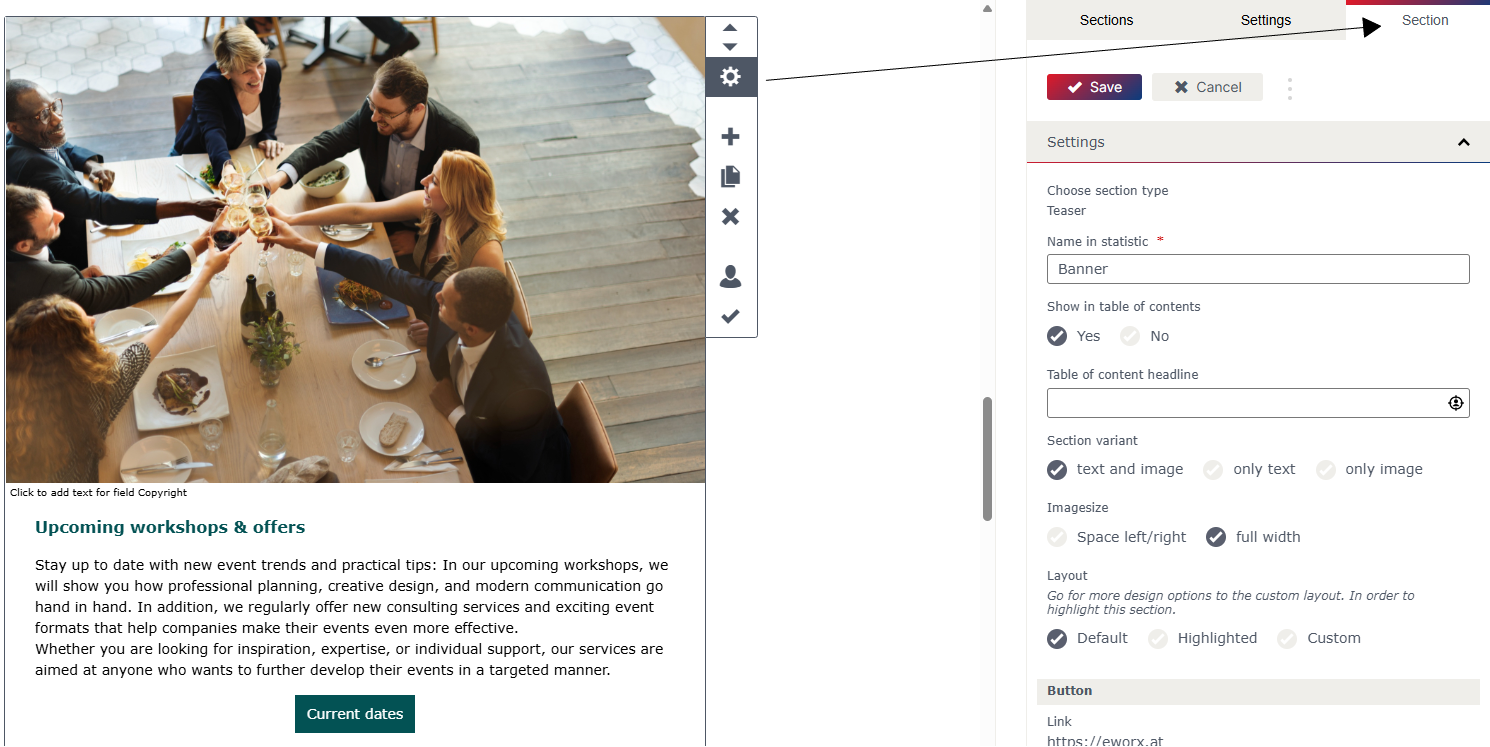This screenshot has width=1490, height=747.
Task: Collapse the Settings panel chevron
Action: pos(1464,142)
